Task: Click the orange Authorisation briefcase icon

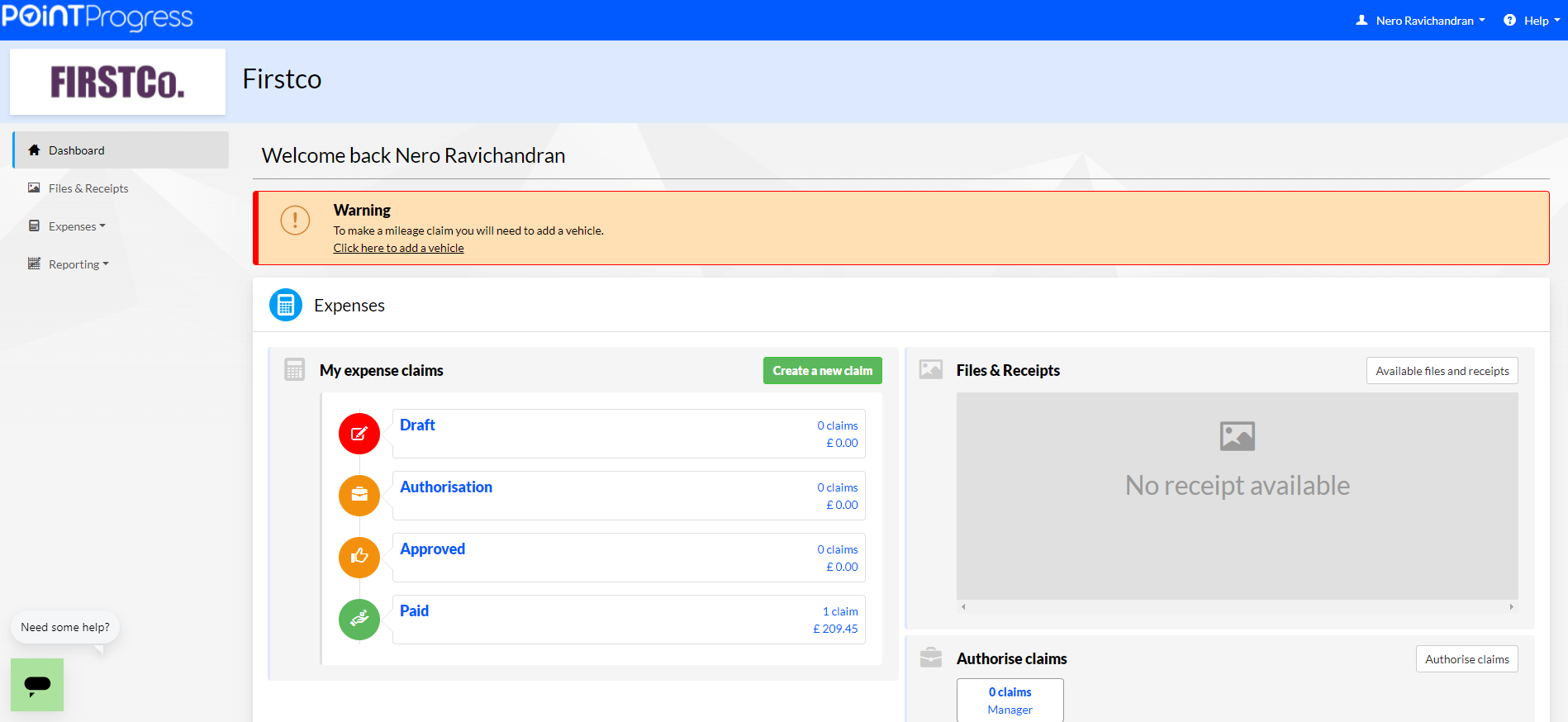Action: pos(359,496)
